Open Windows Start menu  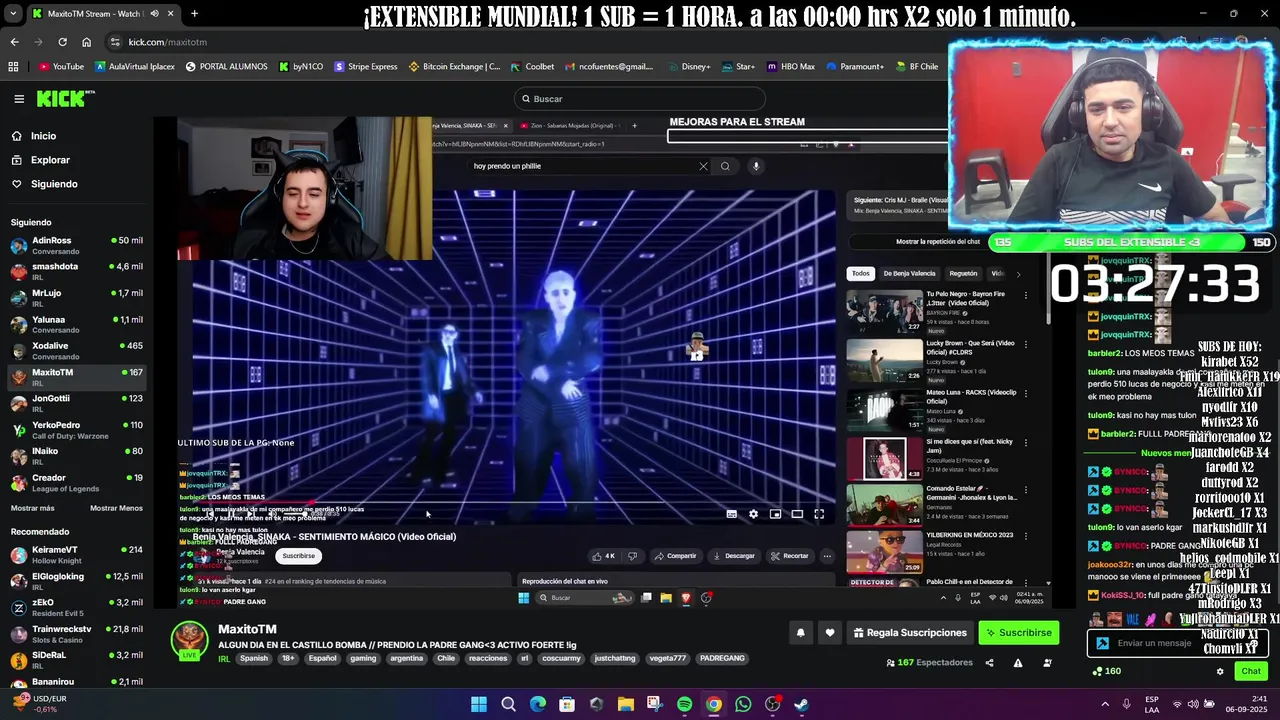(x=479, y=704)
